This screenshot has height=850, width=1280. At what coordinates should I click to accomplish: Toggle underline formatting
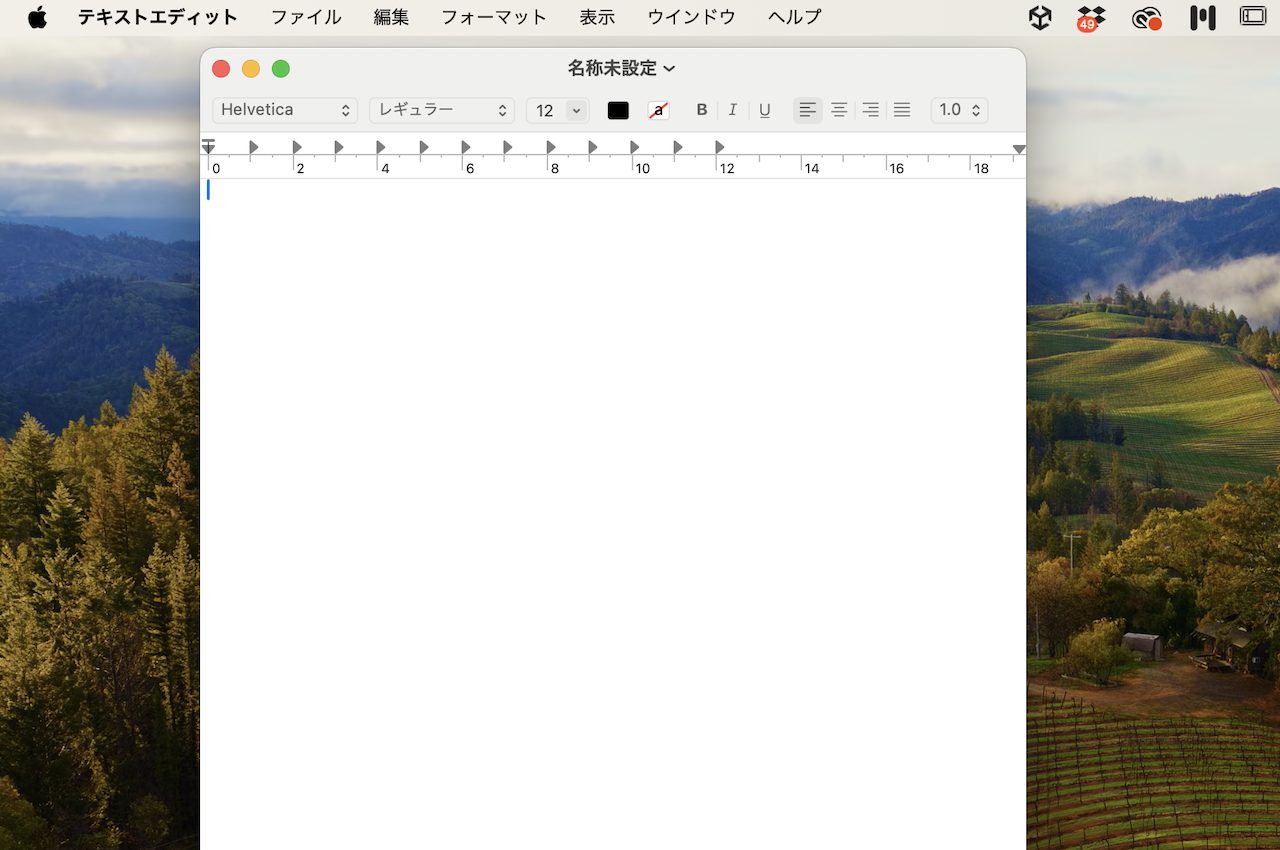pyautogui.click(x=765, y=110)
